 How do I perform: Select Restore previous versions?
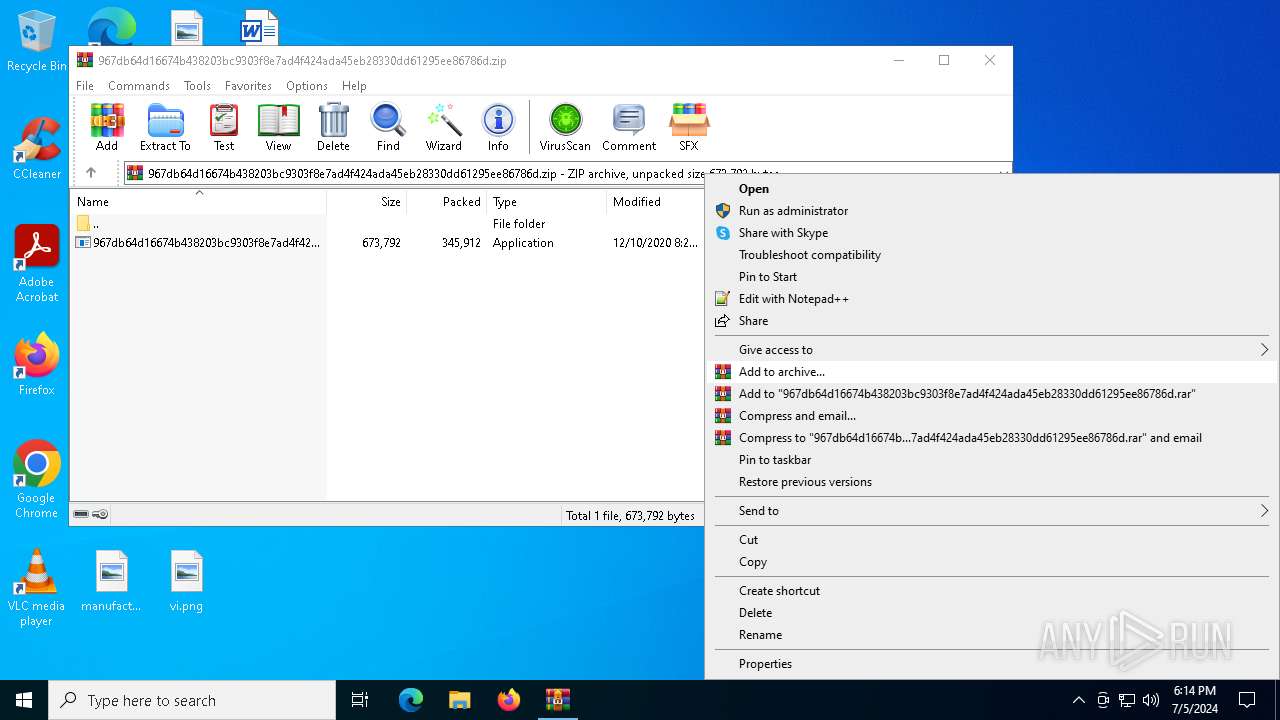[x=992, y=481]
